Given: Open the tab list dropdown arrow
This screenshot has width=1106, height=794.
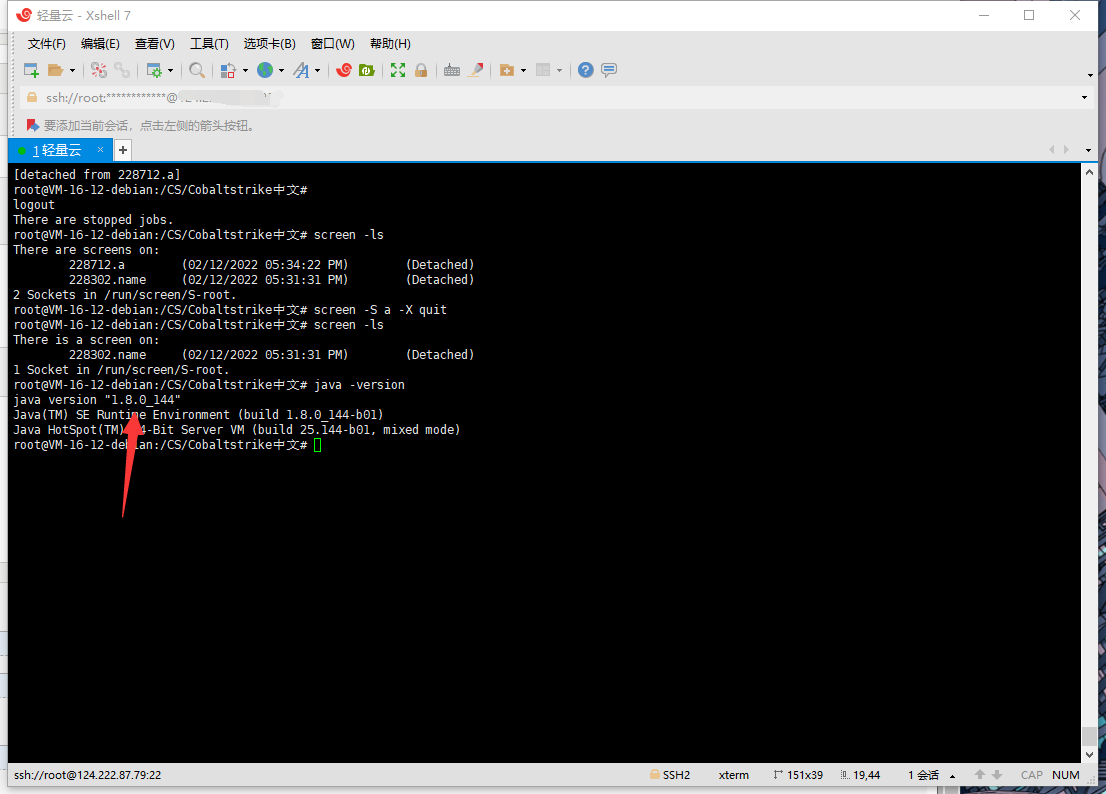Looking at the screenshot, I should (x=1088, y=150).
